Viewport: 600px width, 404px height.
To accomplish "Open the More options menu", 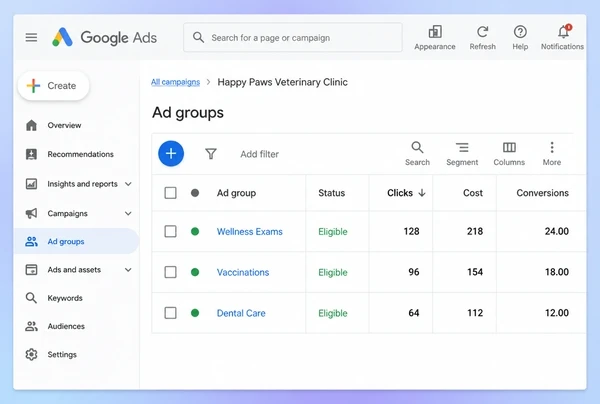I will tap(552, 154).
